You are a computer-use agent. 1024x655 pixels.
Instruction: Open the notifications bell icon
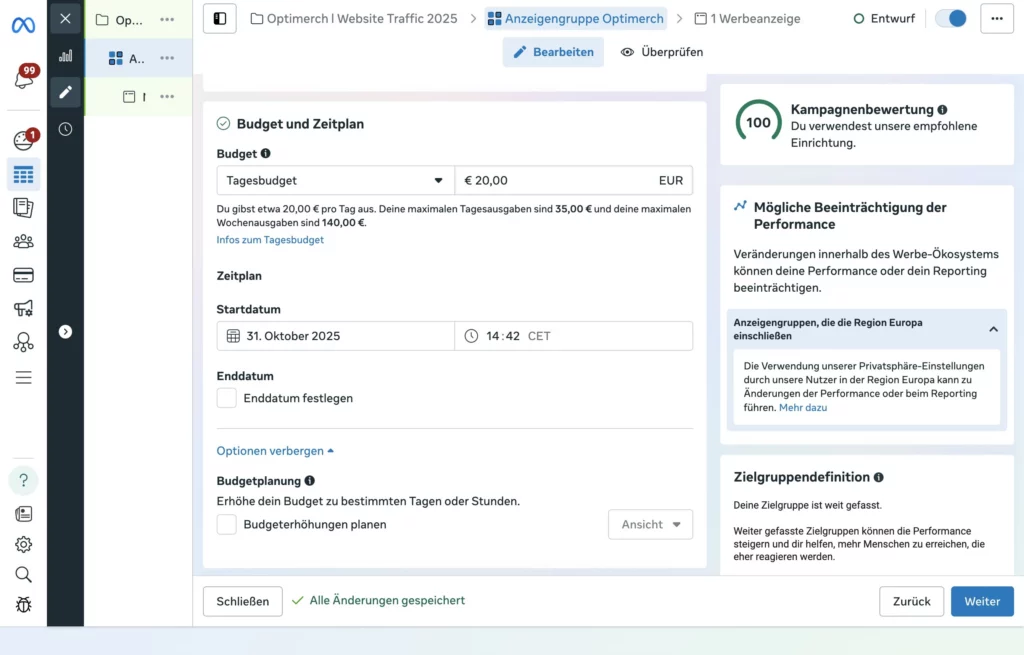[23, 78]
